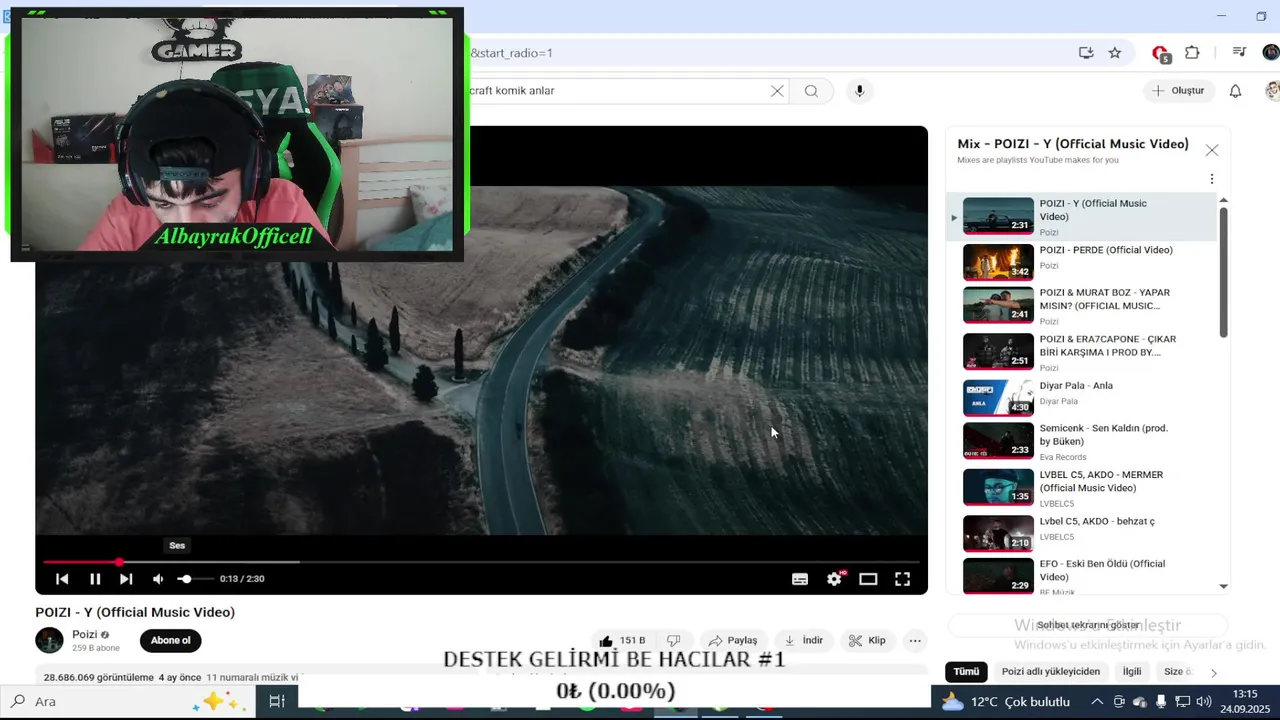Dislike the video
Viewport: 1280px width, 720px height.
674,641
